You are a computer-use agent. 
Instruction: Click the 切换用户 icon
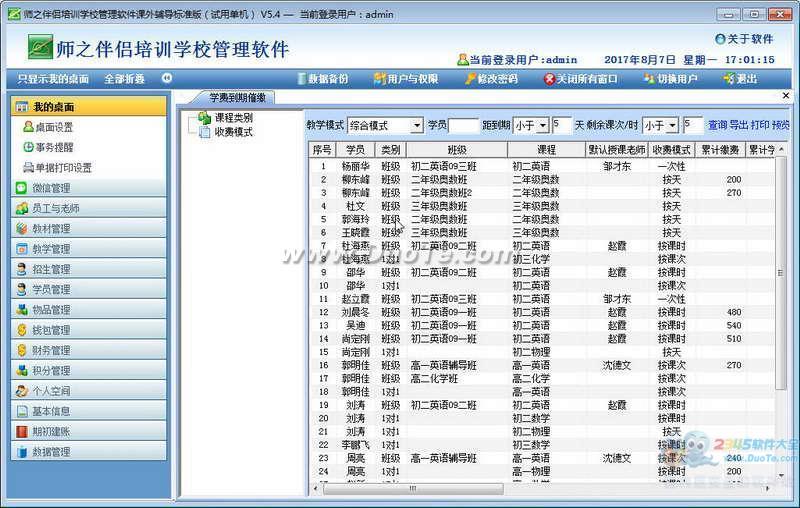point(649,79)
